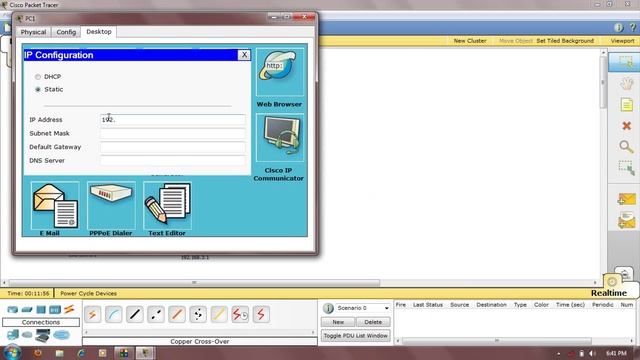Open the Windows Start button
The height and width of the screenshot is (360, 640).
pyautogui.click(x=12, y=352)
